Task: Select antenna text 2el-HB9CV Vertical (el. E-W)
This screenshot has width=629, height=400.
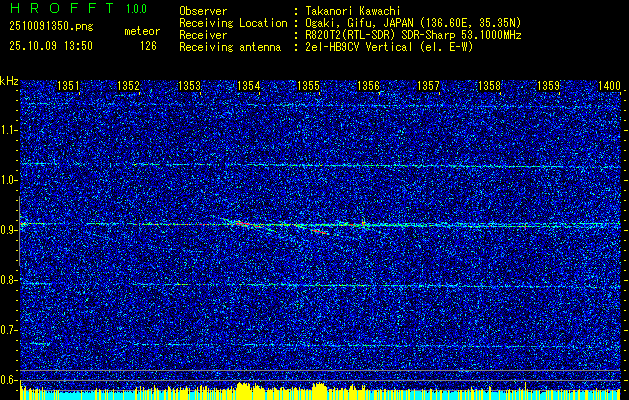Action: [x=389, y=47]
